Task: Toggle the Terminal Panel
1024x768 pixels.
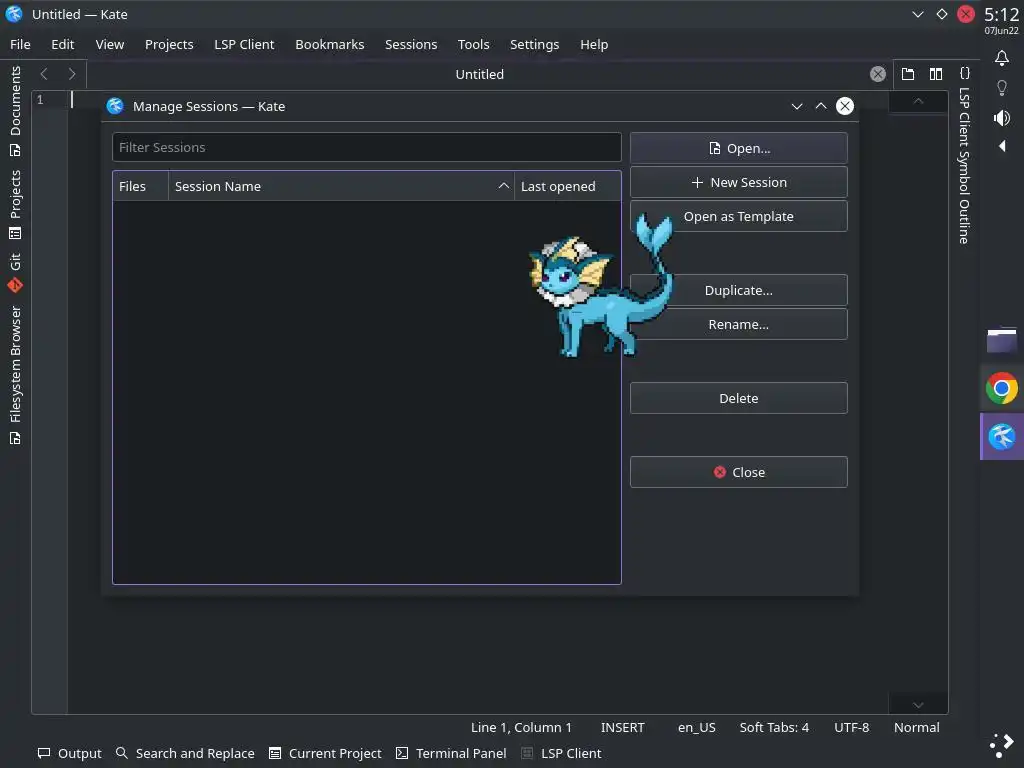Action: [x=451, y=753]
